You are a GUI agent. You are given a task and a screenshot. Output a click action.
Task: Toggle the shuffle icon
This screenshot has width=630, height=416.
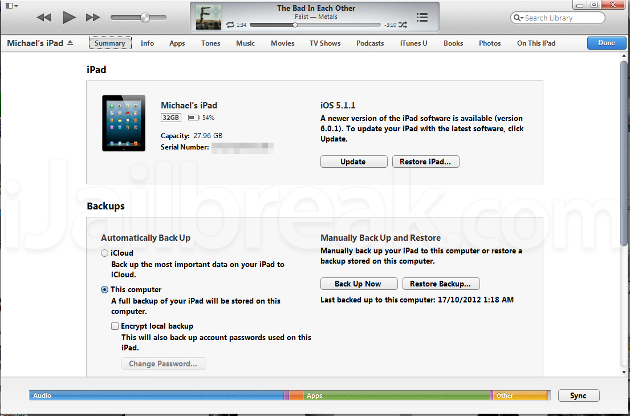(403, 25)
